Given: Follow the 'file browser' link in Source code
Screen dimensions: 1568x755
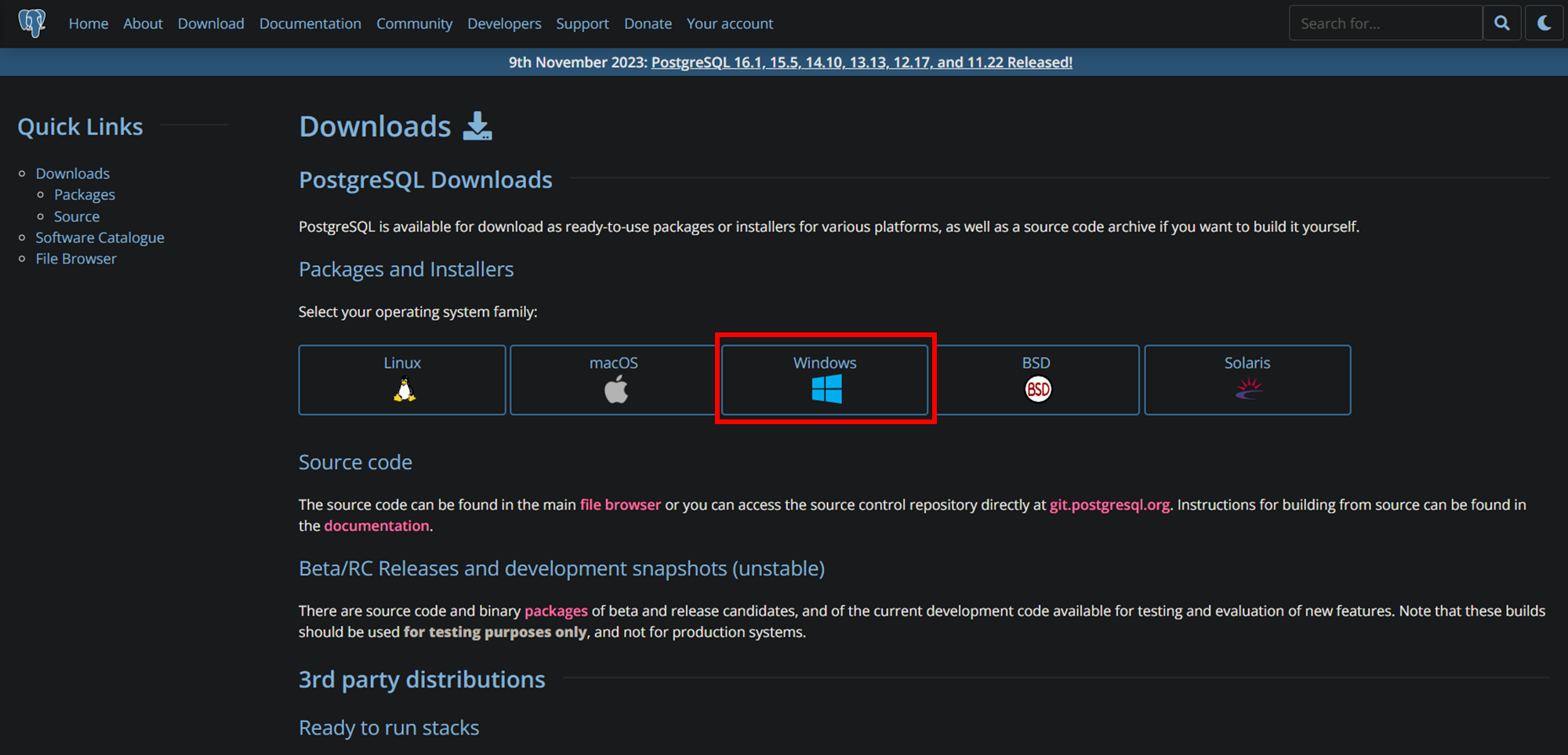Looking at the screenshot, I should (x=620, y=505).
